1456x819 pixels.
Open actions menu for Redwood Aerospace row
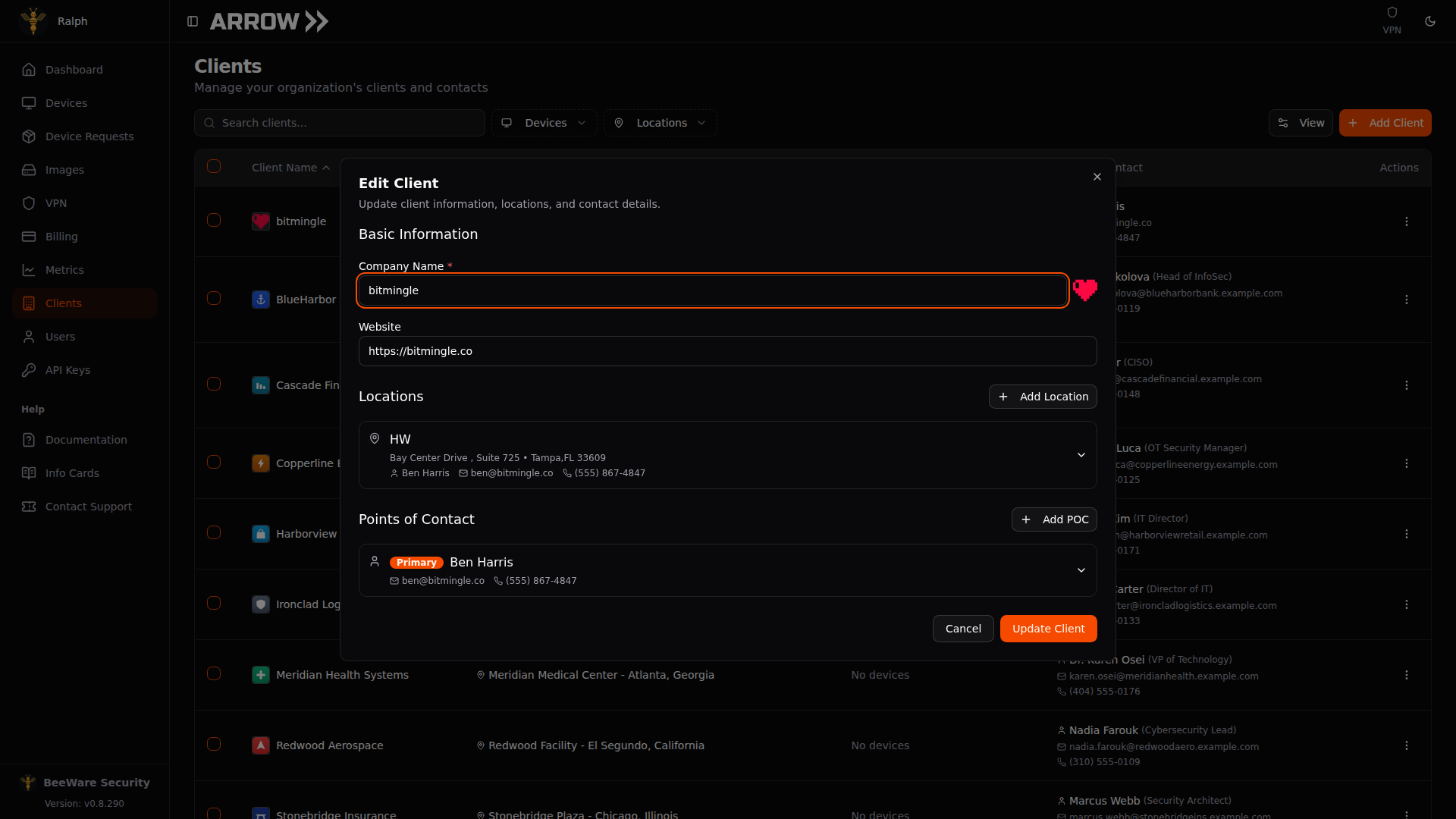[x=1406, y=745]
